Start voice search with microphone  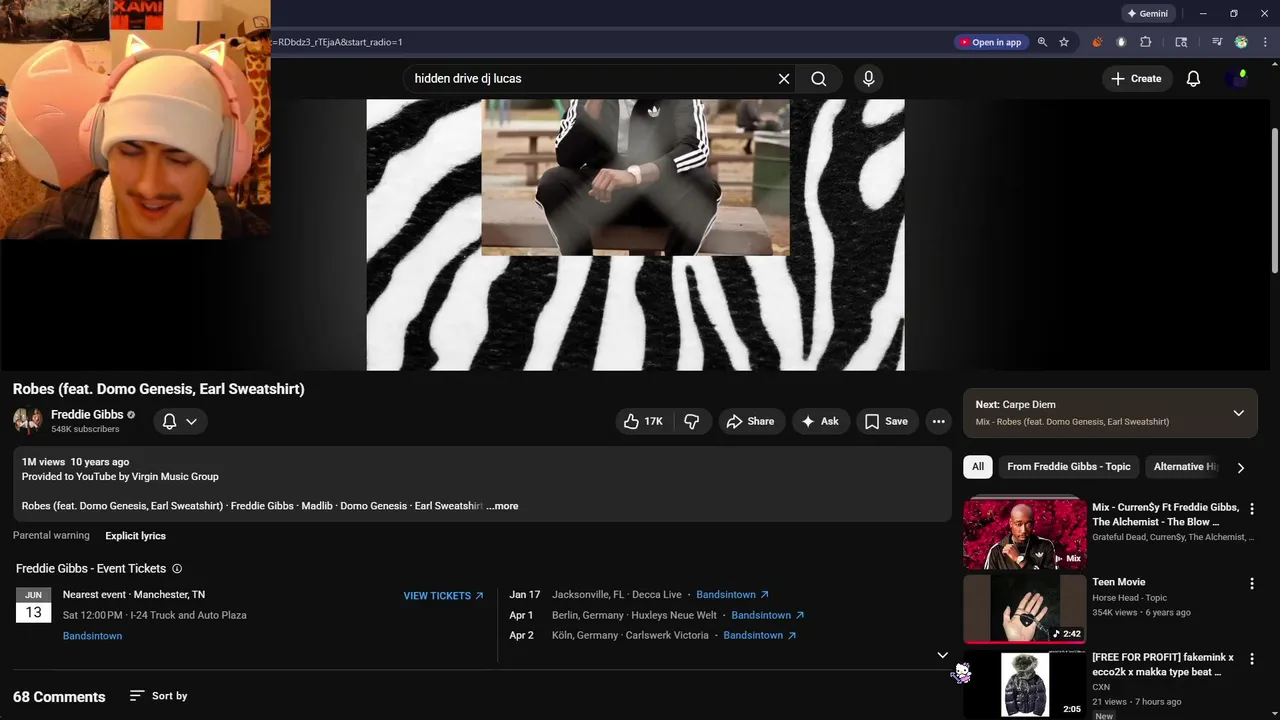coord(868,79)
